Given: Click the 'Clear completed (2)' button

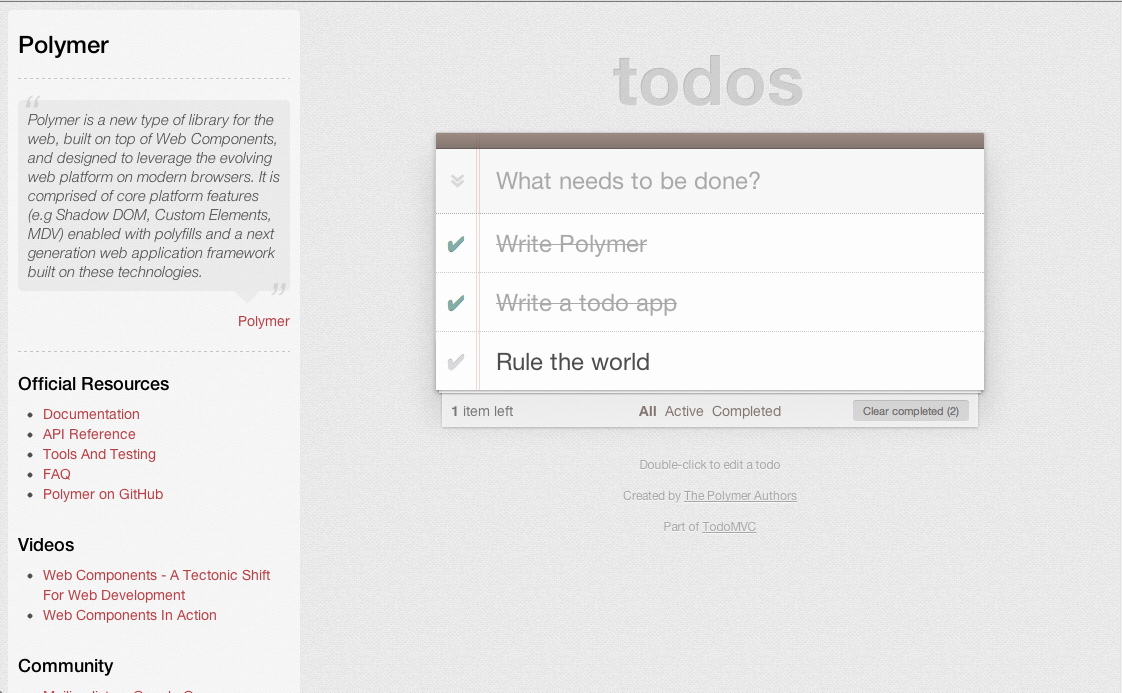Looking at the screenshot, I should 910,411.
